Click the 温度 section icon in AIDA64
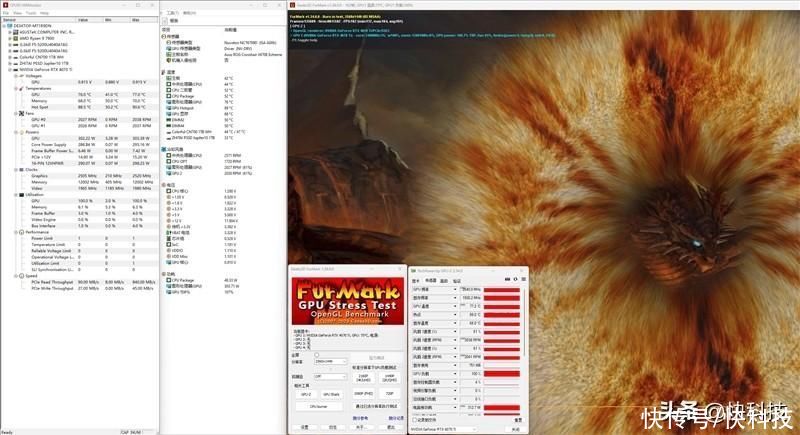 [164, 72]
